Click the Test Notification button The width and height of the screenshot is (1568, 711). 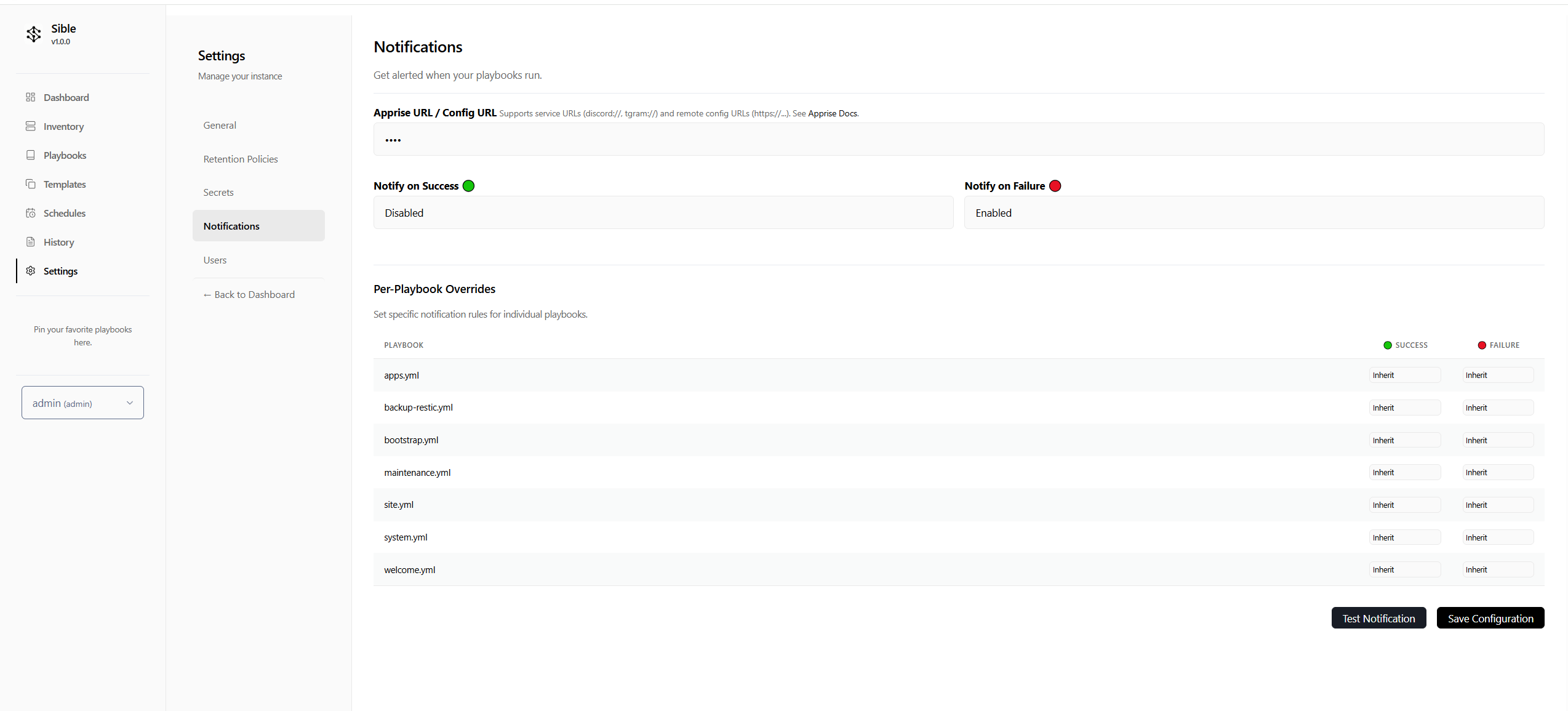[1378, 619]
